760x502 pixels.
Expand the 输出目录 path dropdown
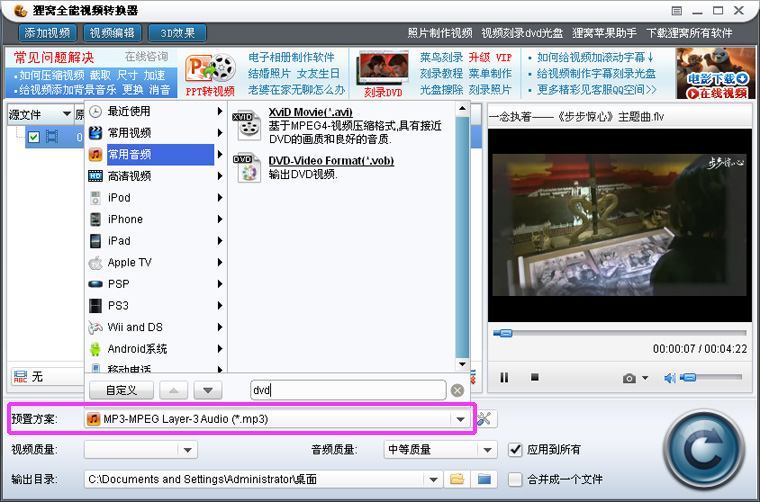point(433,480)
